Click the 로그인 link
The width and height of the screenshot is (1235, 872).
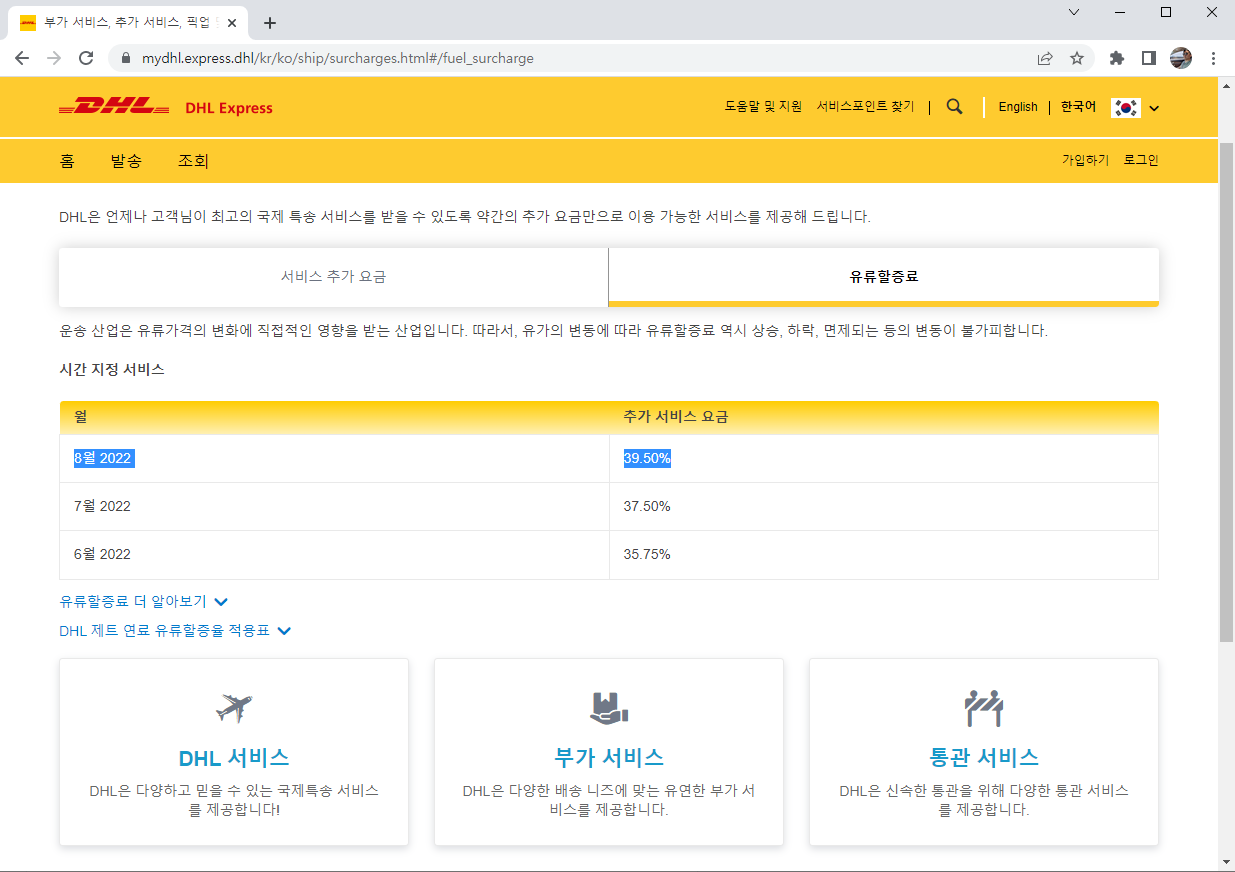[x=1141, y=160]
